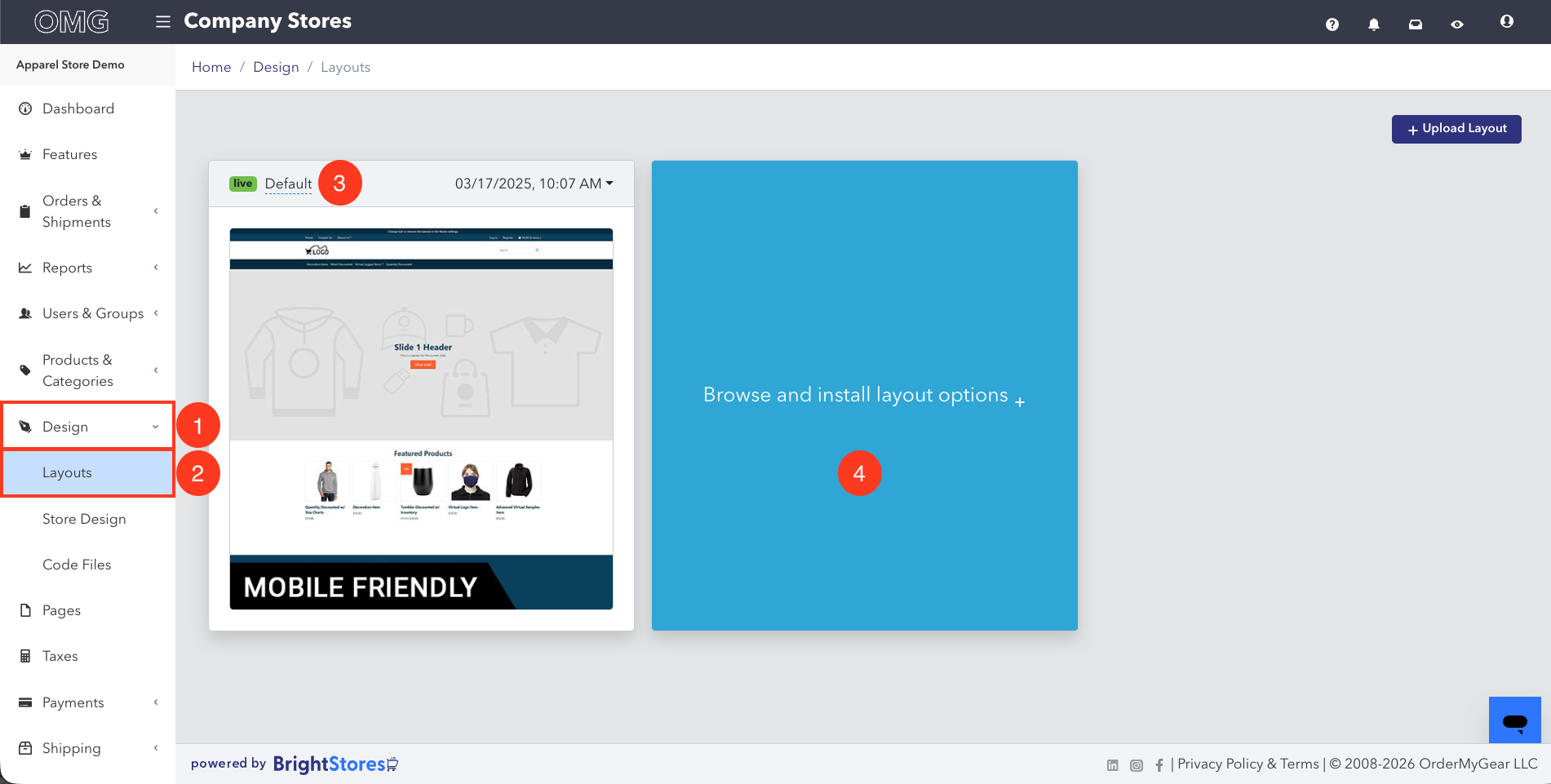This screenshot has height=784, width=1551.
Task: Click the Design paintbrush icon
Action: tap(25, 427)
